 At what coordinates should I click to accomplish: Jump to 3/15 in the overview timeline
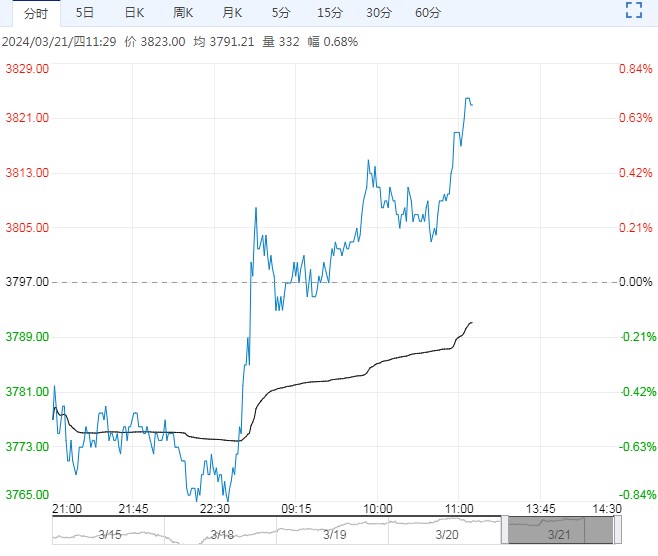point(110,535)
